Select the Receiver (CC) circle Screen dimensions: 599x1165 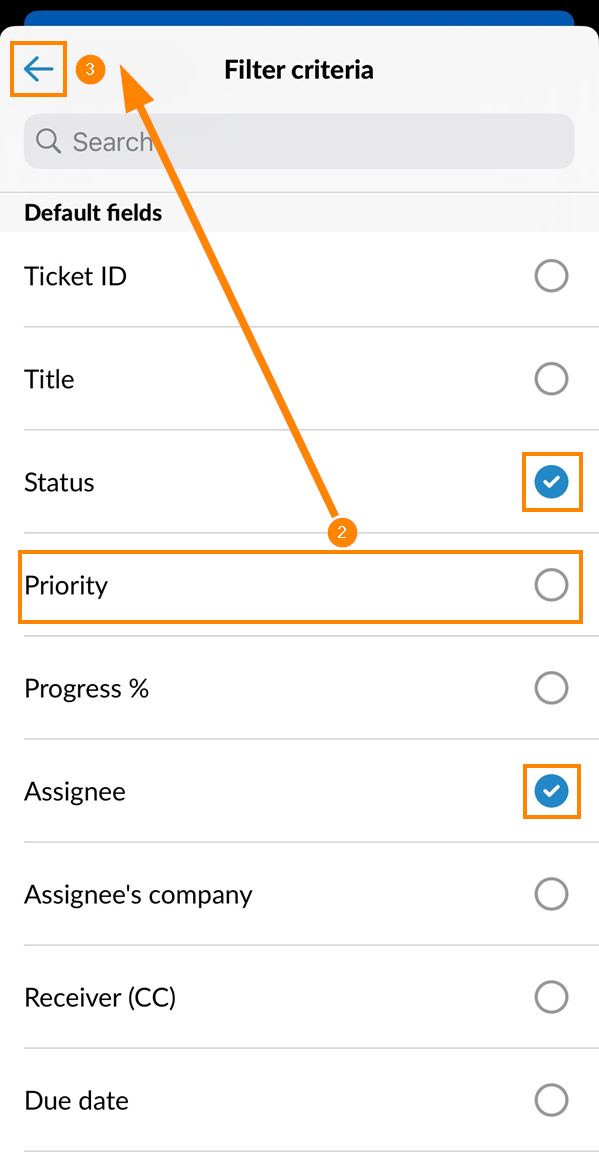click(551, 997)
